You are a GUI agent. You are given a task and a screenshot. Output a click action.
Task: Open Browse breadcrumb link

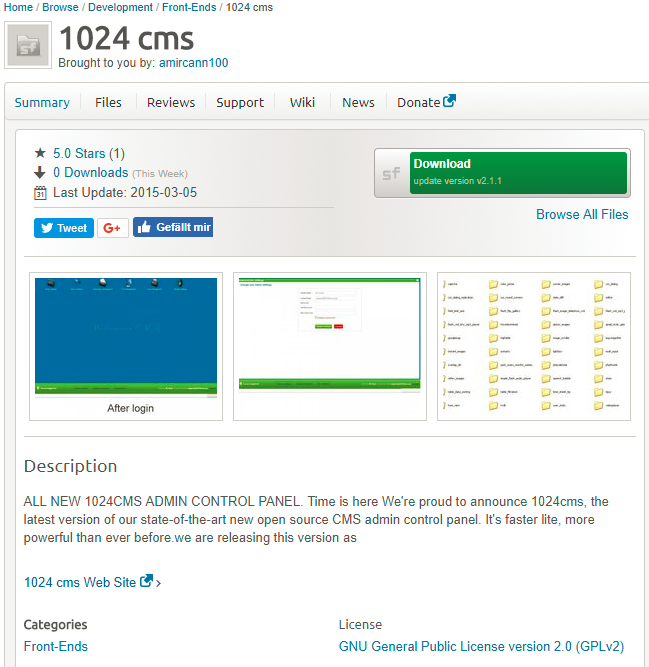60,7
